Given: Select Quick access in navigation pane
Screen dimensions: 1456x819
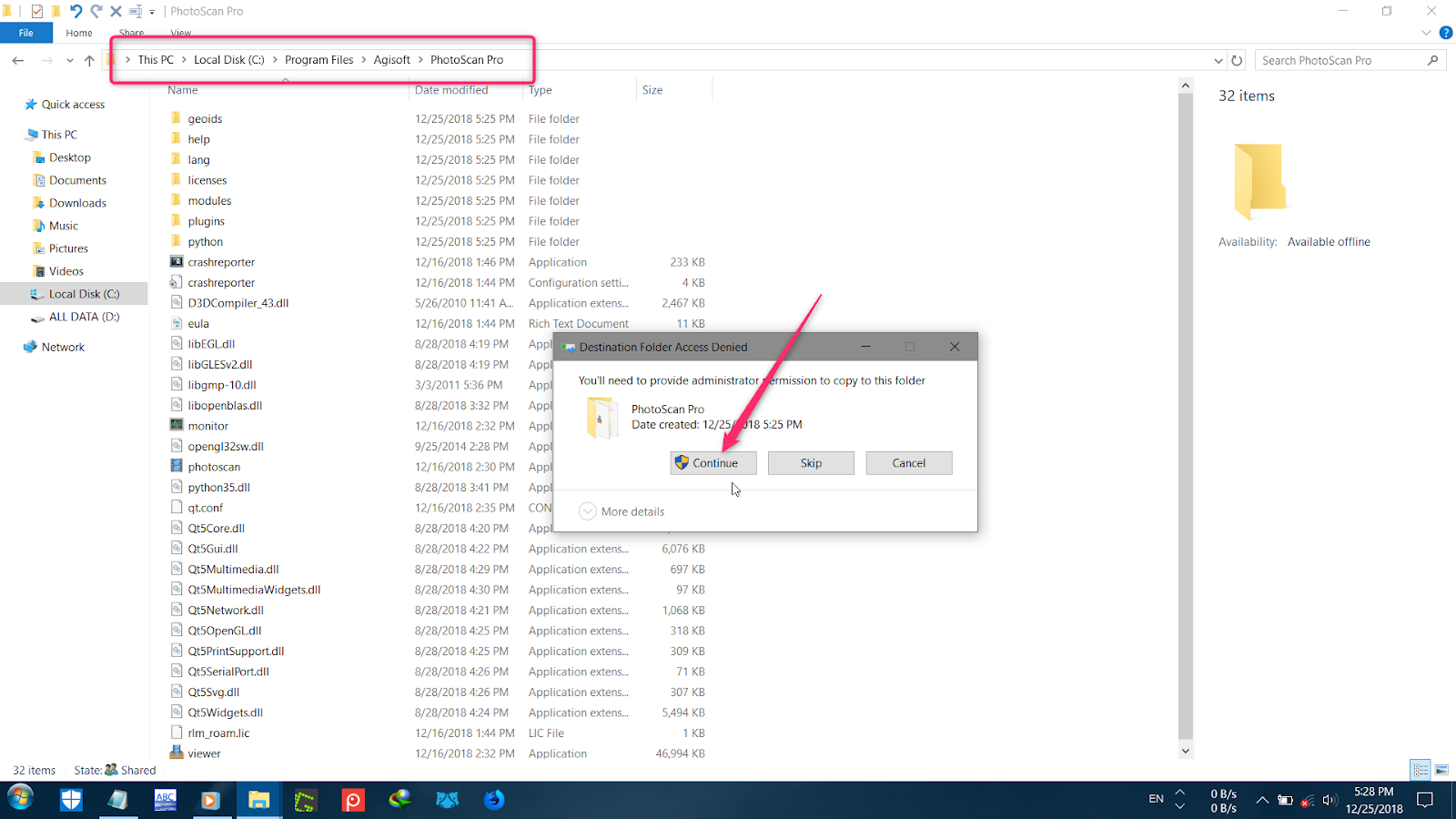Looking at the screenshot, I should point(73,105).
